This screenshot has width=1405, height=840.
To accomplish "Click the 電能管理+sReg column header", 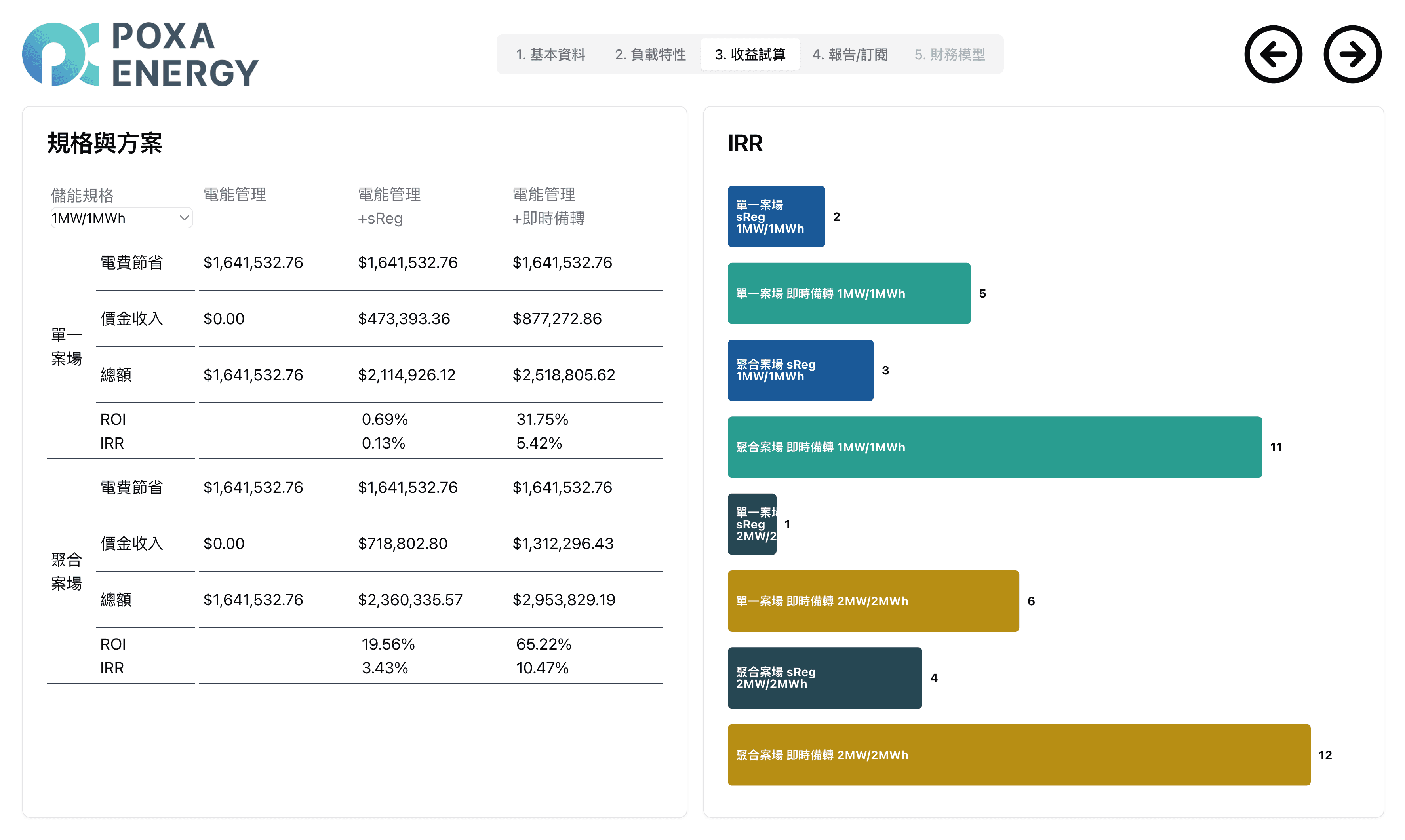I will (x=389, y=206).
